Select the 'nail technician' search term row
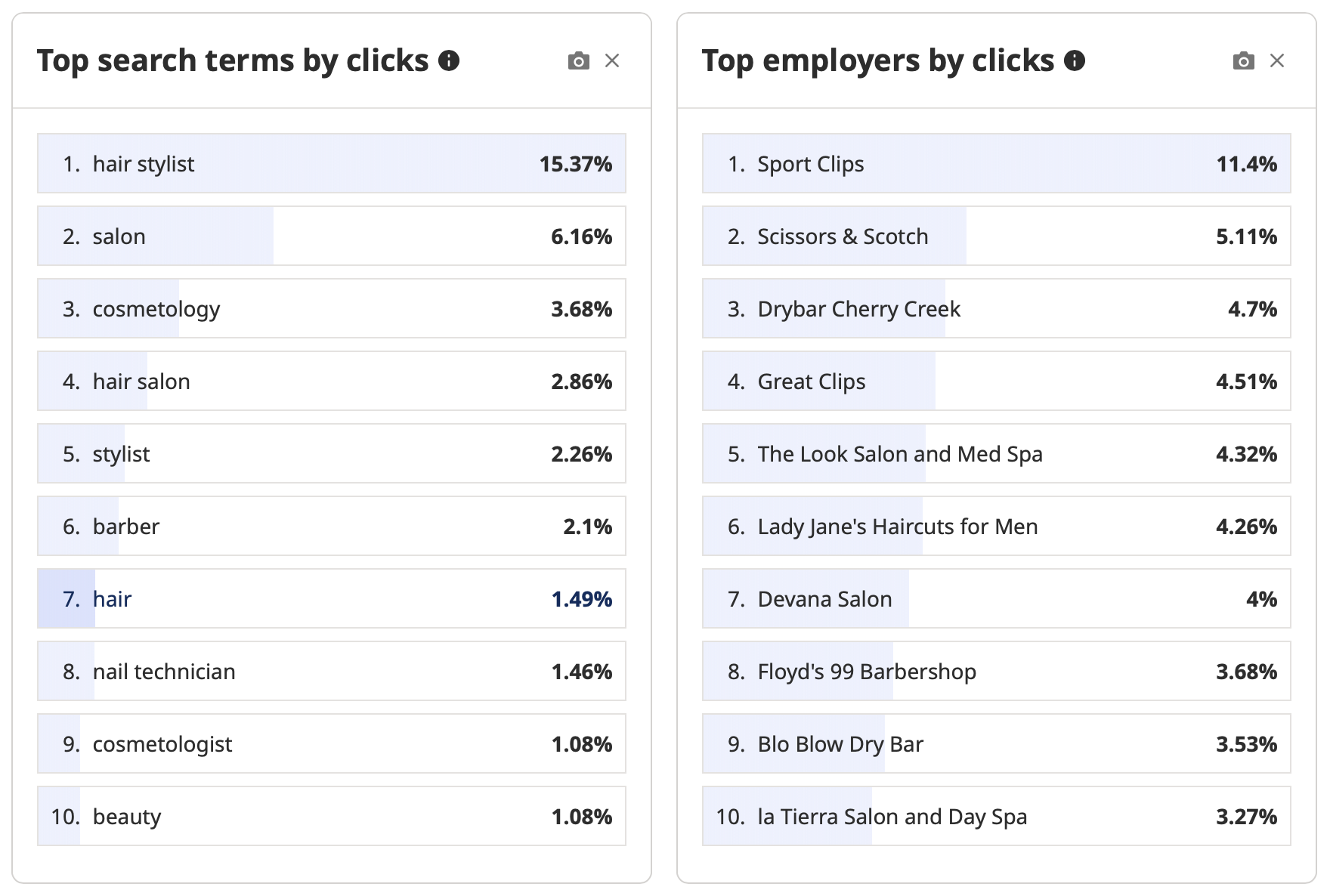Viewport: 1330px width, 896px height. pyautogui.click(x=332, y=671)
